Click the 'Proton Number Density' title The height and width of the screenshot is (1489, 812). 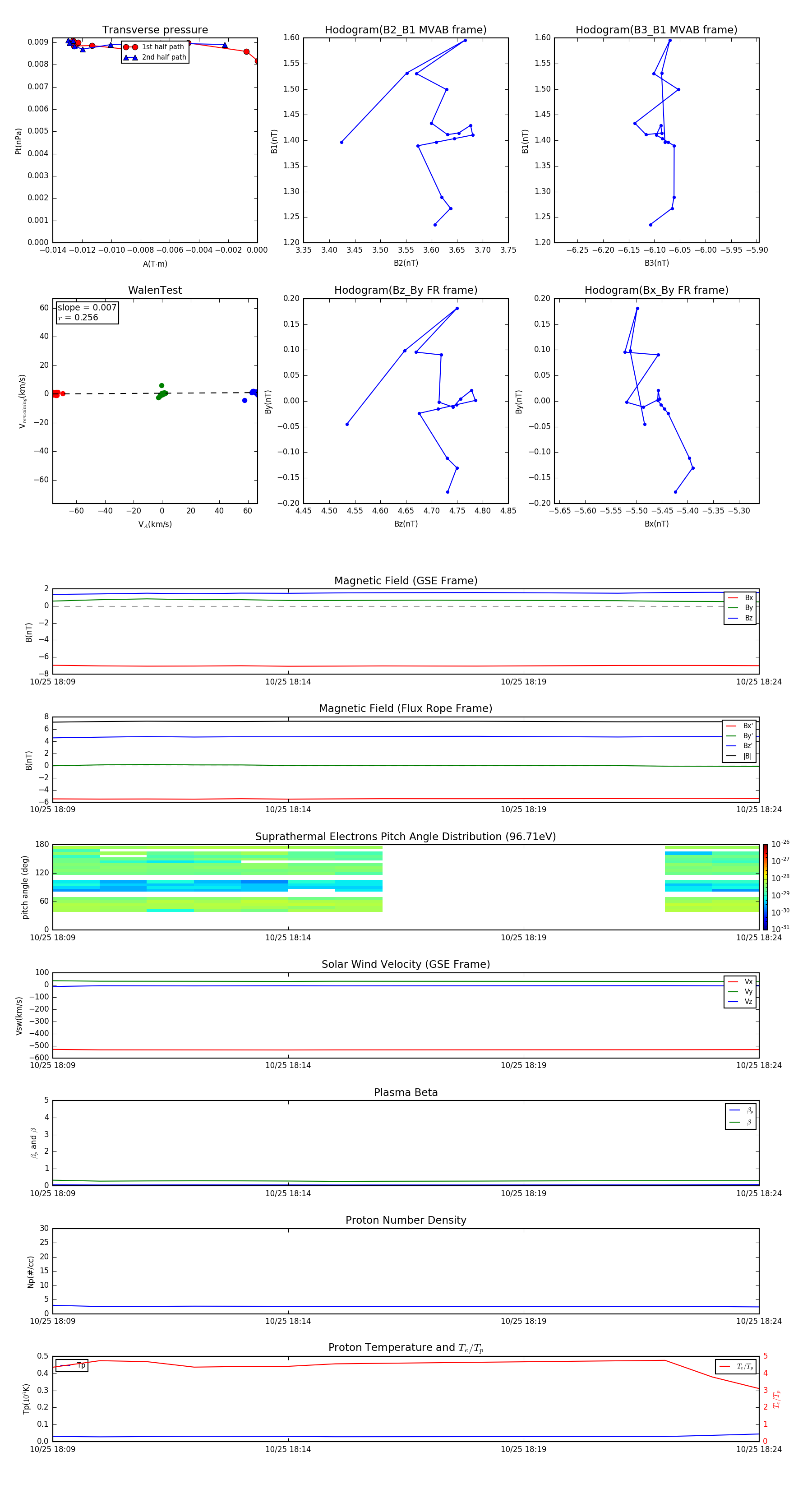coord(406,1220)
